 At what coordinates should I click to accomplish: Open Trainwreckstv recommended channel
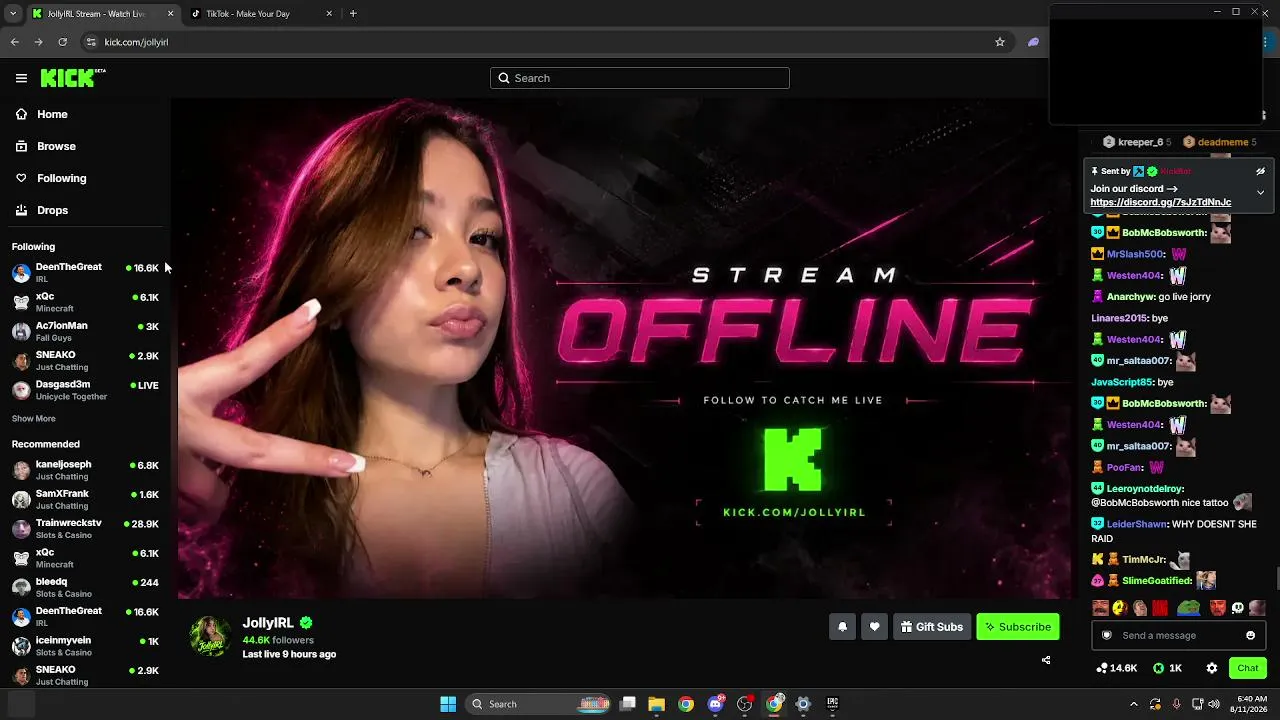click(85, 528)
